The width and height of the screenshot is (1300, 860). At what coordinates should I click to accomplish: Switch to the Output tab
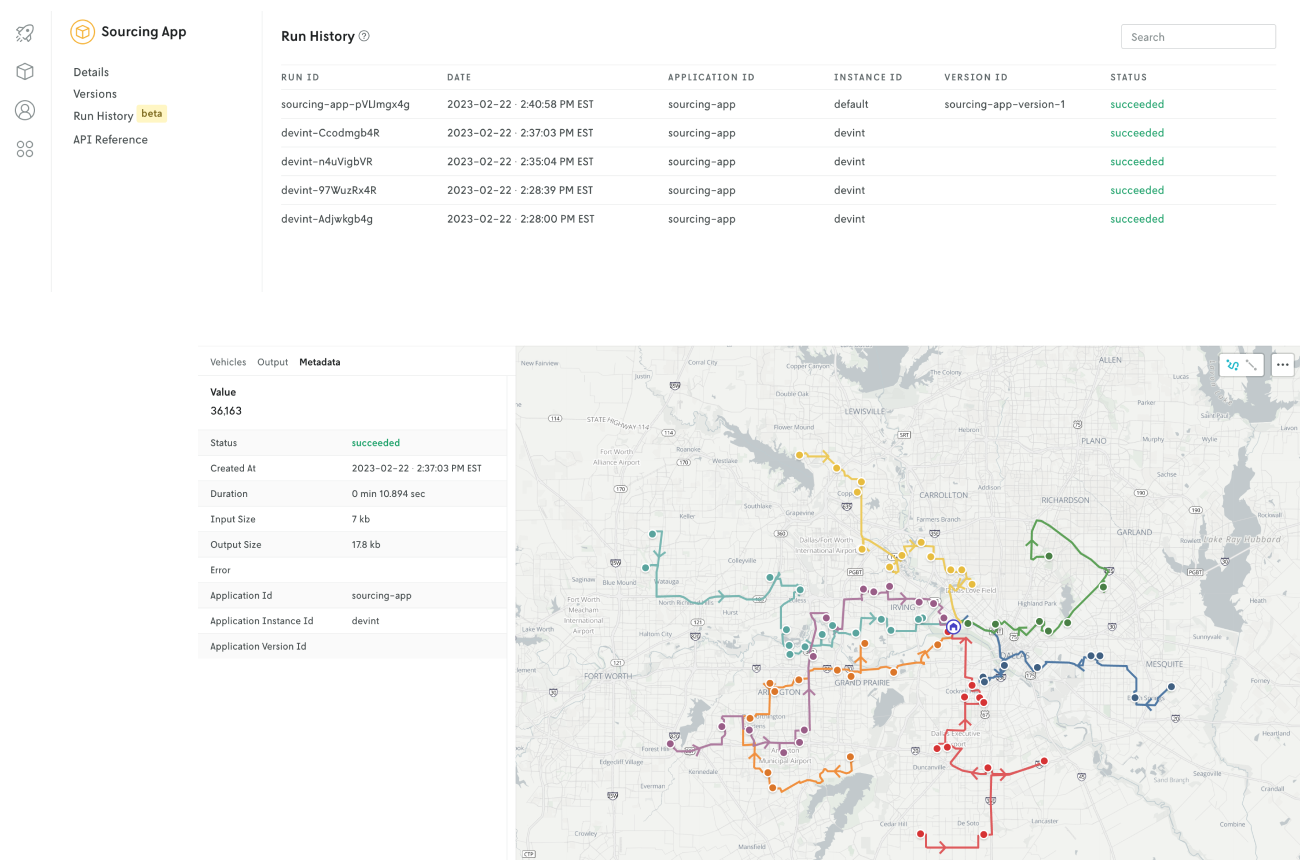272,362
